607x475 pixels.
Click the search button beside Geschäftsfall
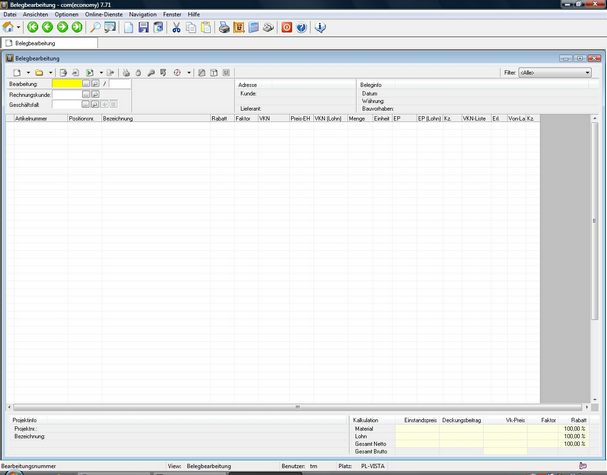pyautogui.click(x=95, y=104)
